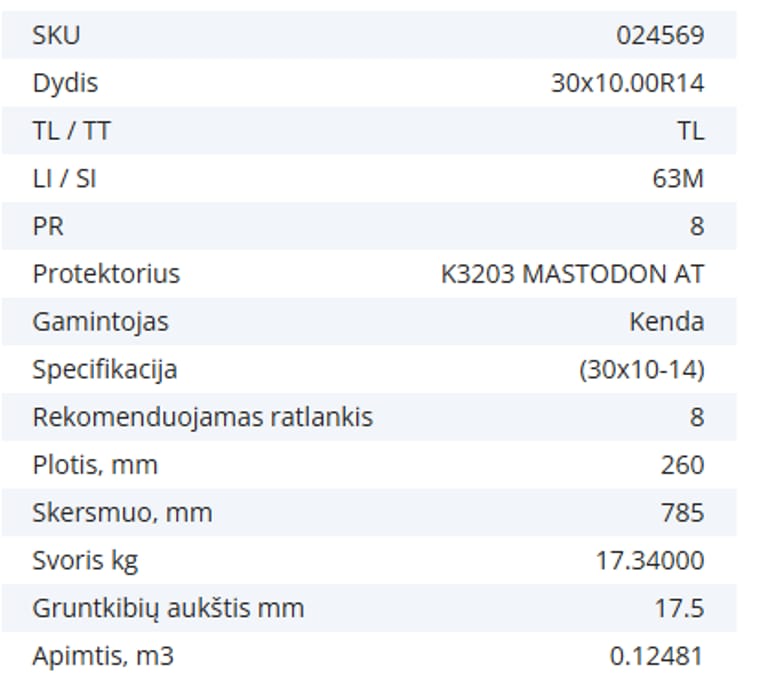
Task: Select the K3203 MASTODON AT tread name
Action: tap(572, 274)
